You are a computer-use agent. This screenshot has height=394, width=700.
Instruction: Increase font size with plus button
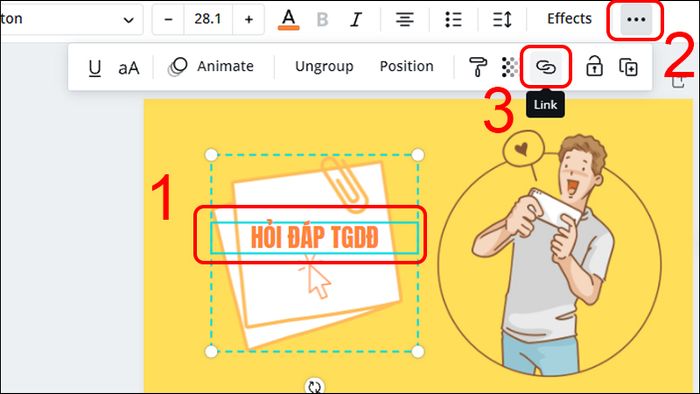pyautogui.click(x=249, y=19)
